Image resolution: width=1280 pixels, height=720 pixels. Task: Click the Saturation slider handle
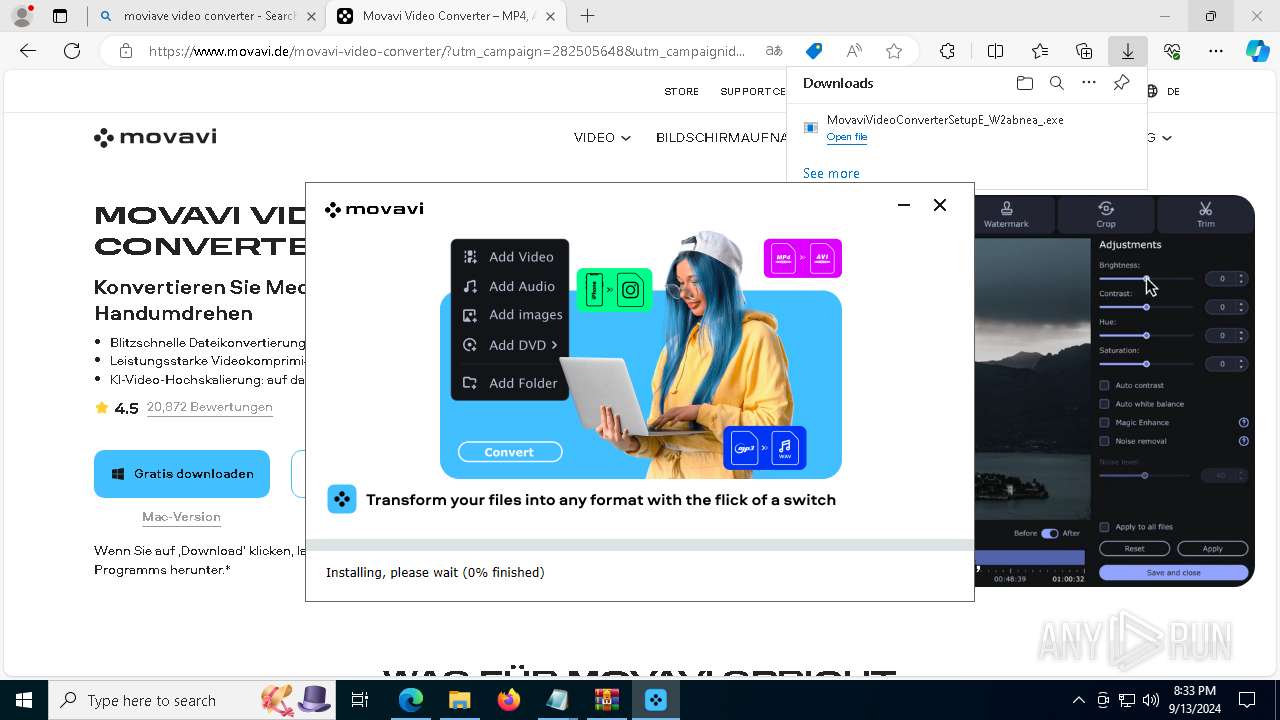pos(1146,364)
